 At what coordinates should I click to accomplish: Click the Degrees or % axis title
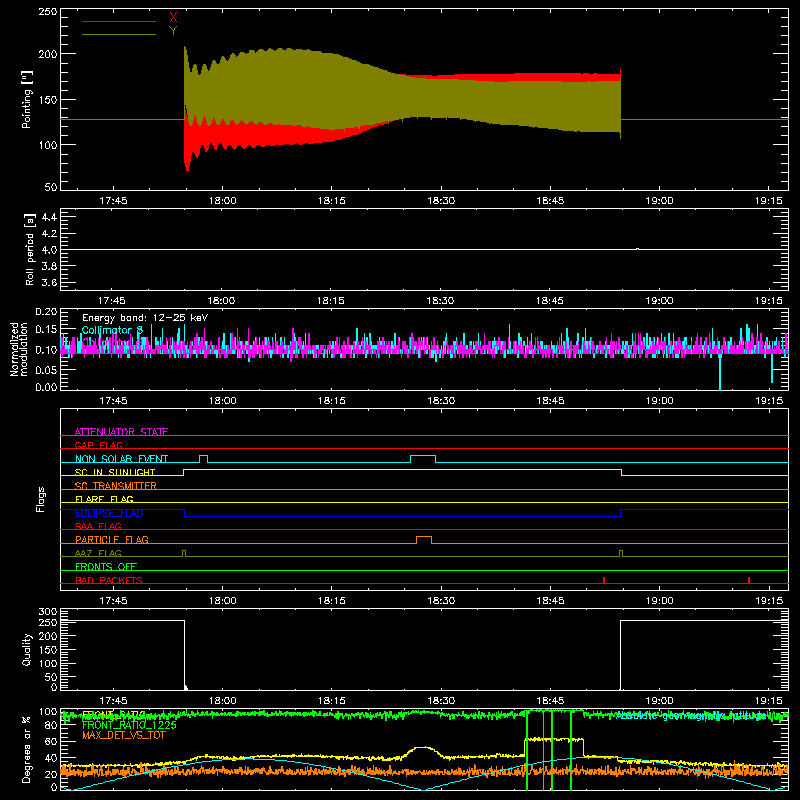tap(27, 749)
